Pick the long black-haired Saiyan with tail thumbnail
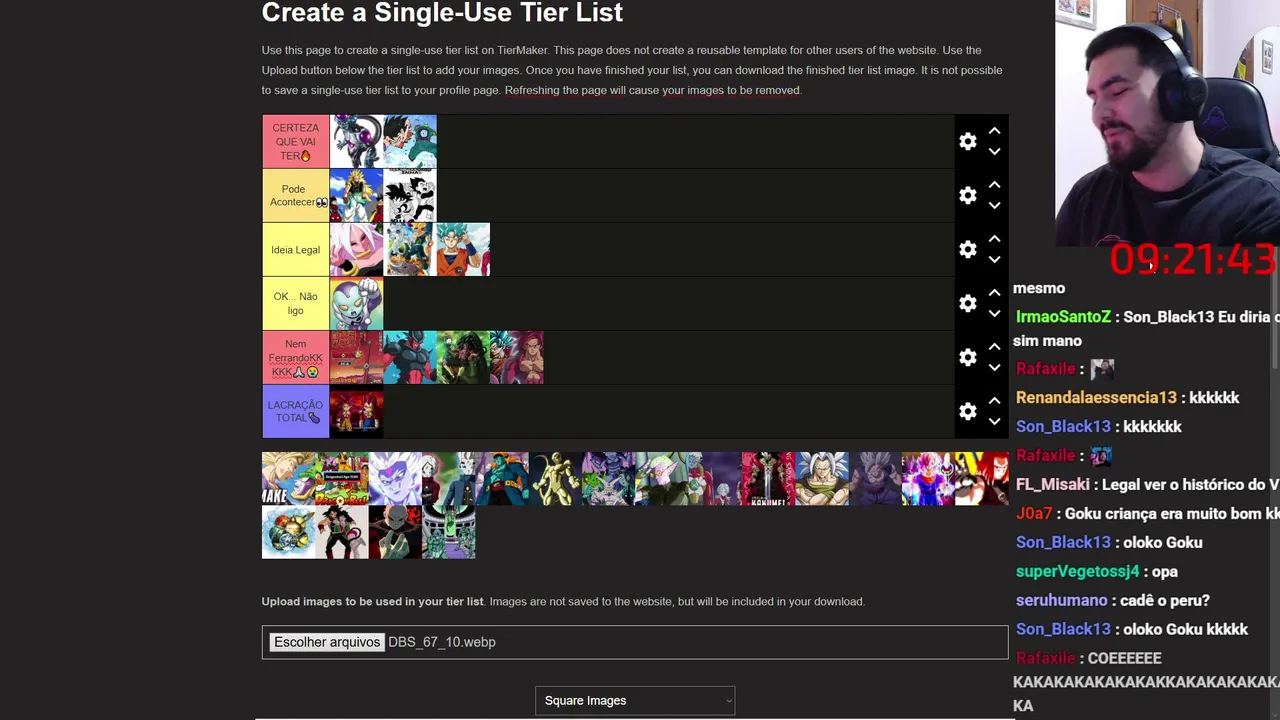Viewport: 1280px width, 720px height. (342, 532)
